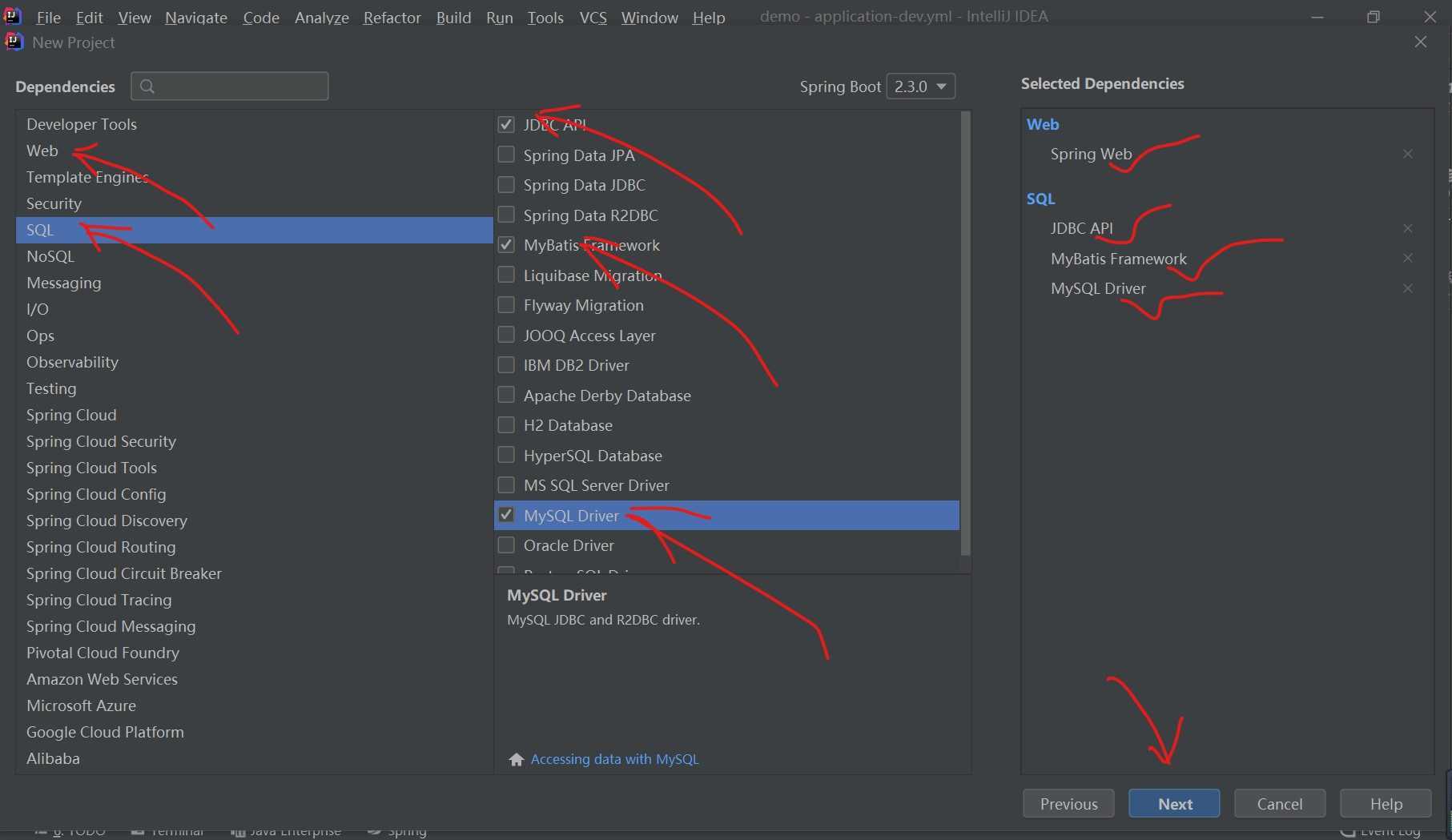
Task: Check MS SQL Server Driver checkbox
Action: [506, 485]
